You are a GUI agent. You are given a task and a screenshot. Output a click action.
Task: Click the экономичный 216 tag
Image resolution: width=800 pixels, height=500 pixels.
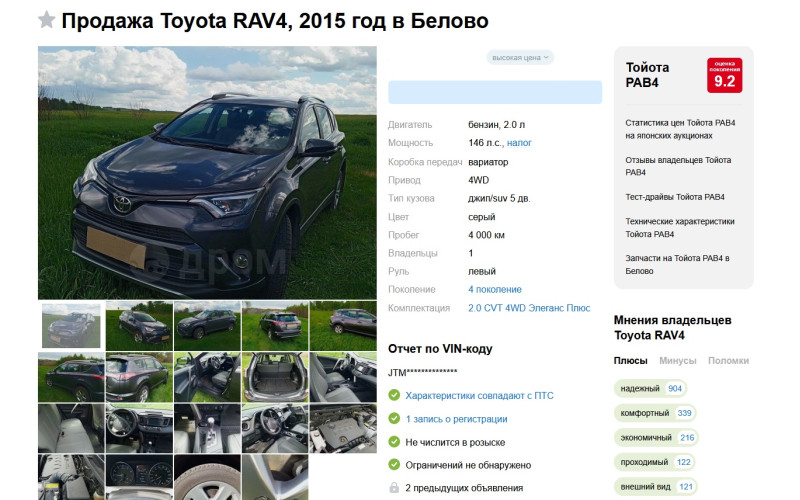[656, 437]
